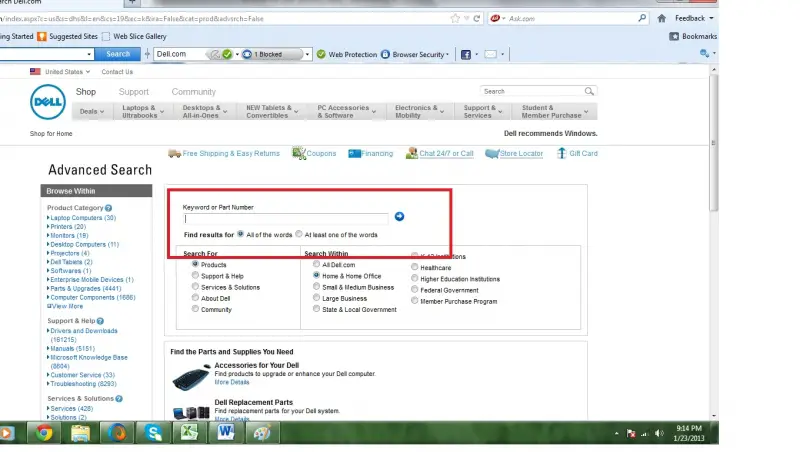
Task: Open the Feedback dropdown in browser
Action: point(694,18)
